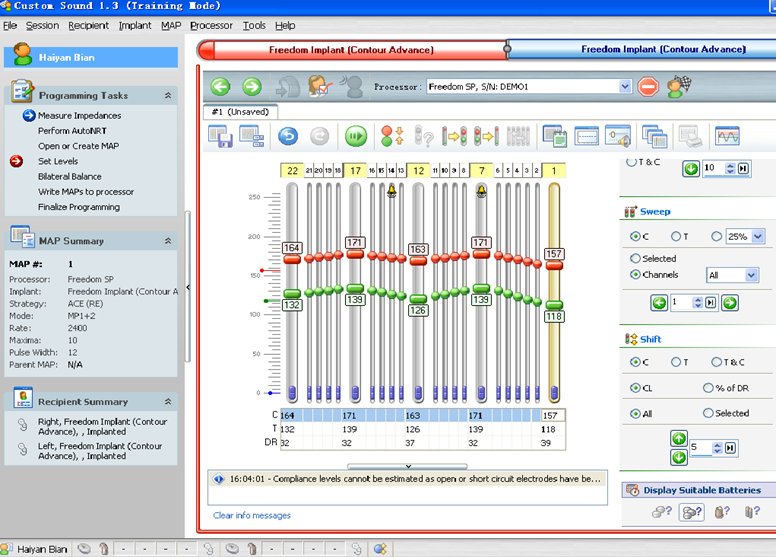Click the window with speaker toolbar icon

618,136
